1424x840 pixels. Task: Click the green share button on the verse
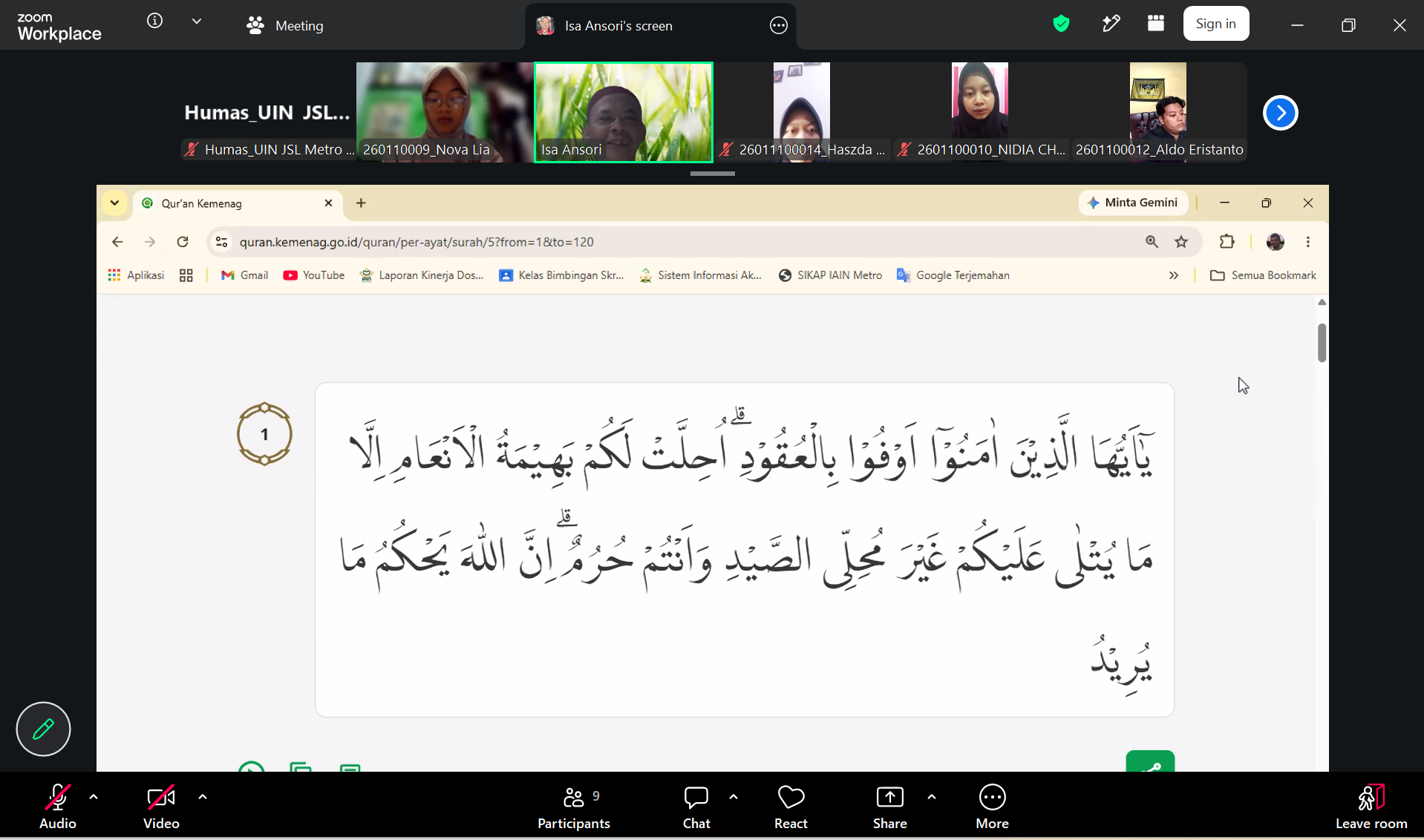click(x=1150, y=762)
